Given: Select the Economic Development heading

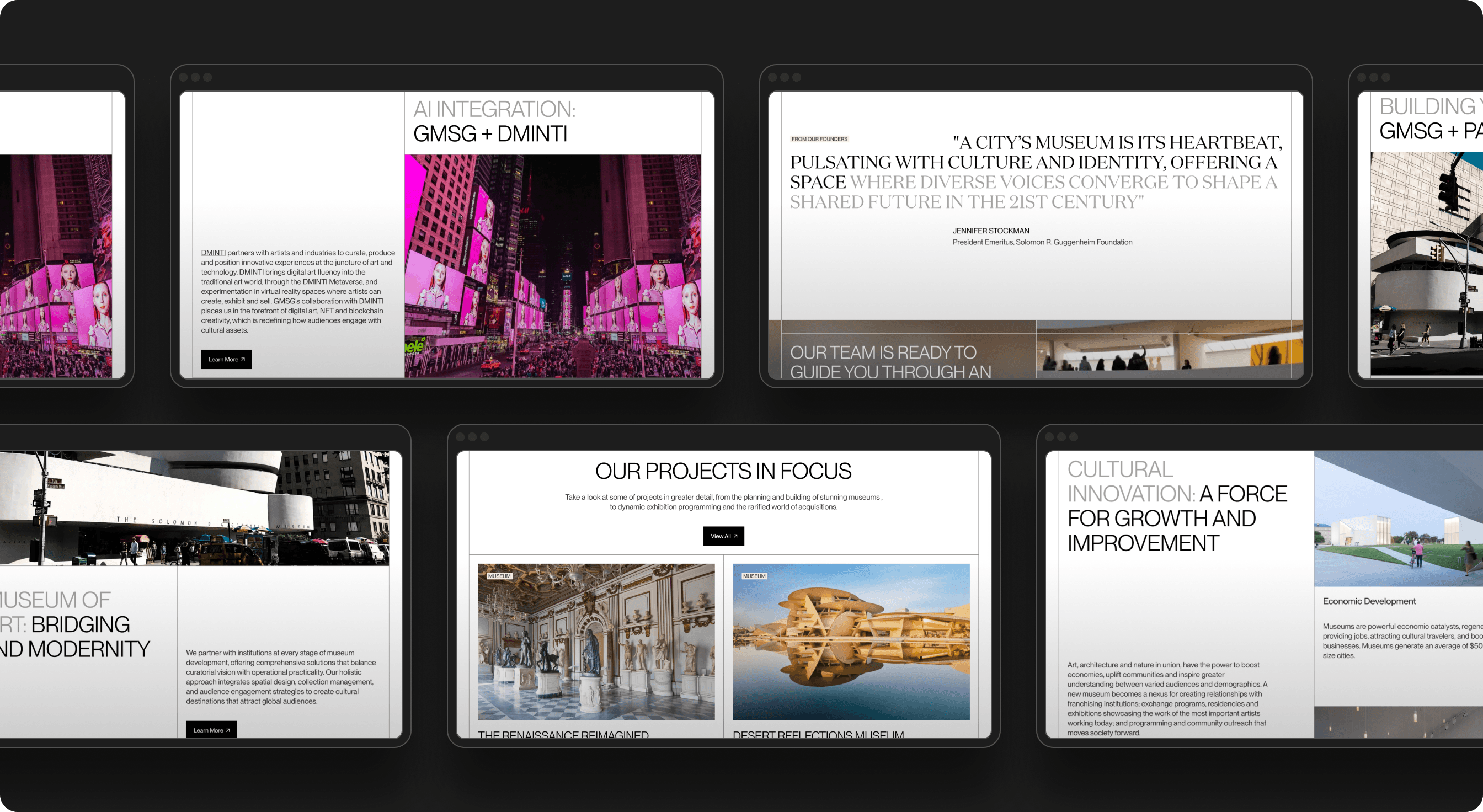Looking at the screenshot, I should tap(1368, 601).
